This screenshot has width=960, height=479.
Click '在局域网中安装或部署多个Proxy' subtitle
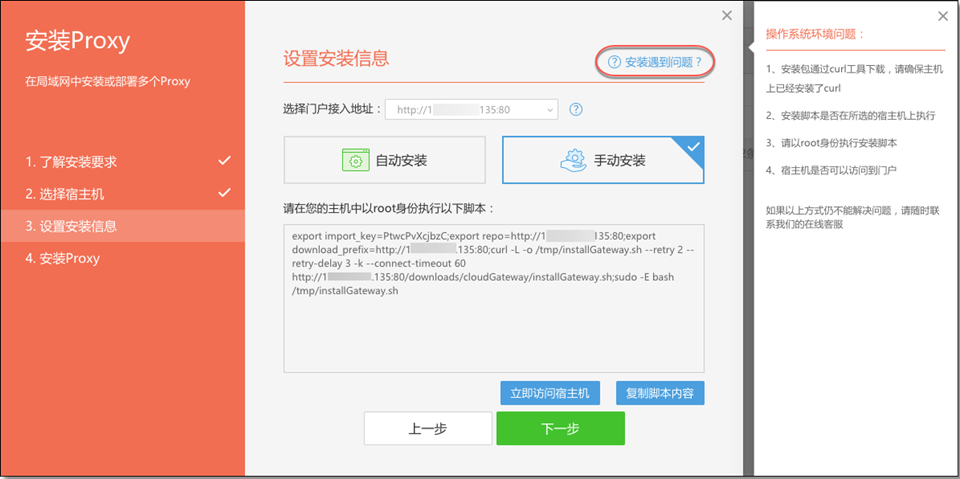pyautogui.click(x=108, y=81)
